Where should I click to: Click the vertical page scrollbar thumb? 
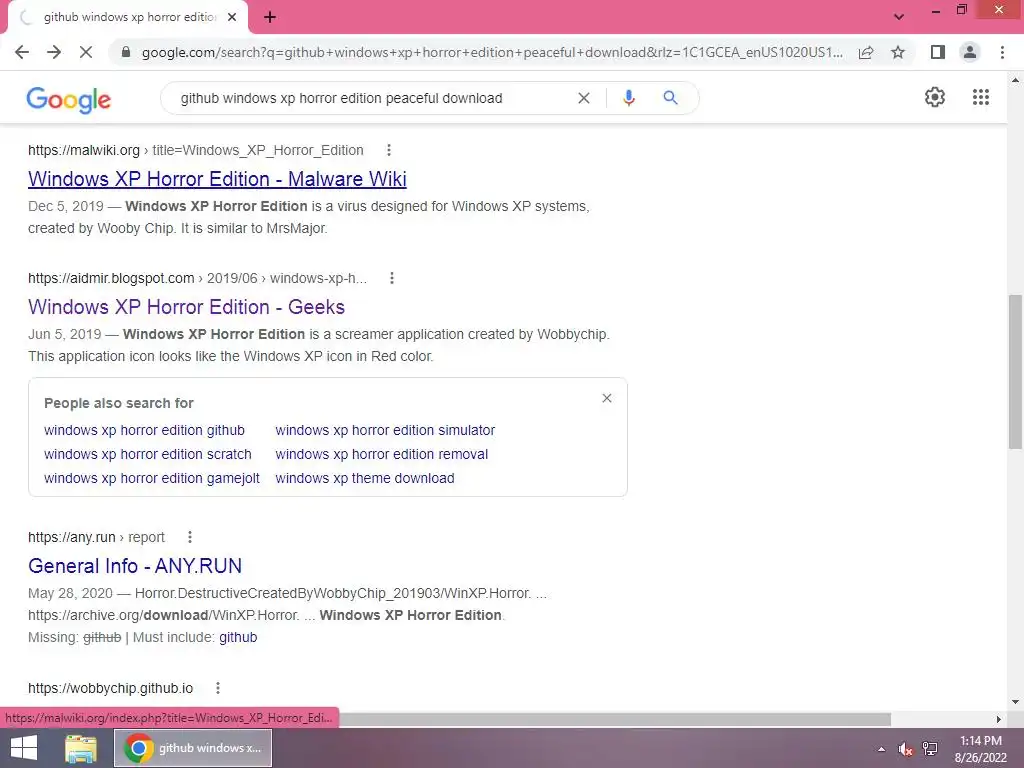(1015, 371)
